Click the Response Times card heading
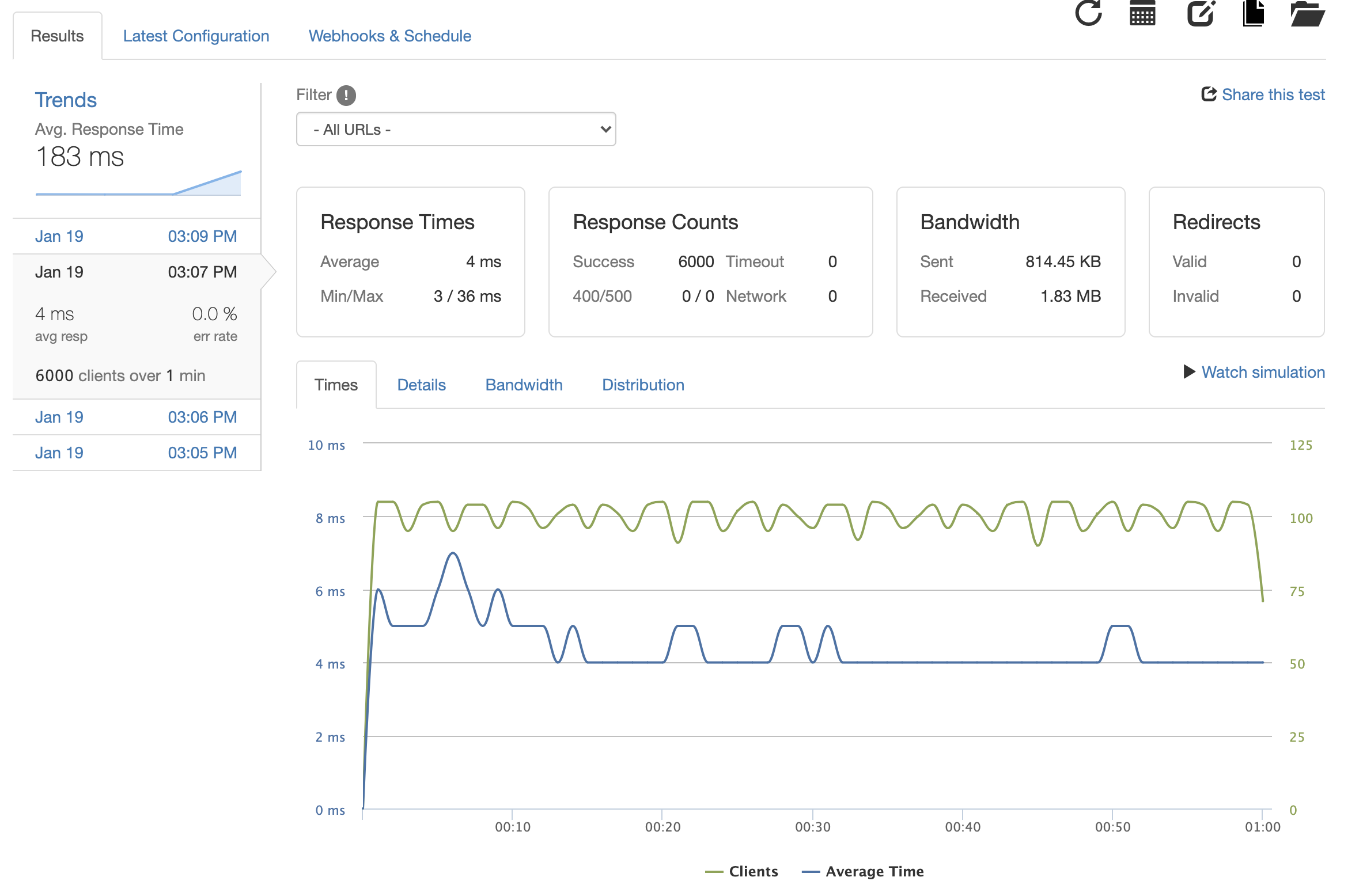 coord(397,222)
